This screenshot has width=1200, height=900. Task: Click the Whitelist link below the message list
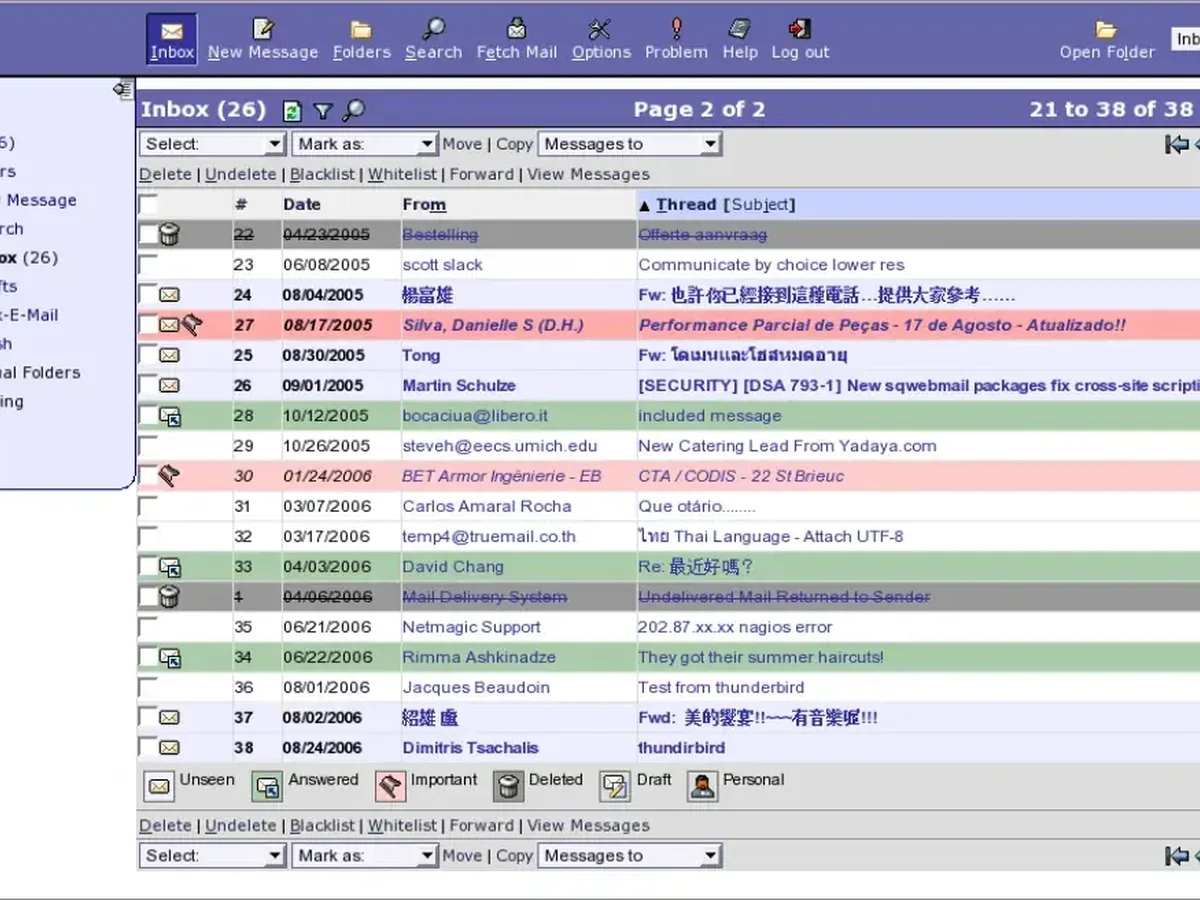click(x=402, y=826)
